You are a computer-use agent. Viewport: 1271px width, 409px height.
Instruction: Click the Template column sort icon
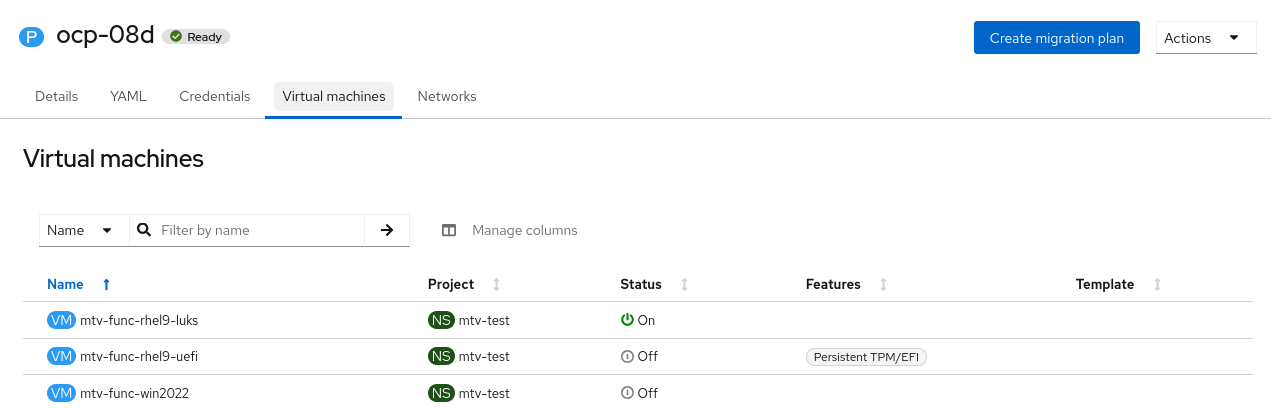click(1157, 285)
